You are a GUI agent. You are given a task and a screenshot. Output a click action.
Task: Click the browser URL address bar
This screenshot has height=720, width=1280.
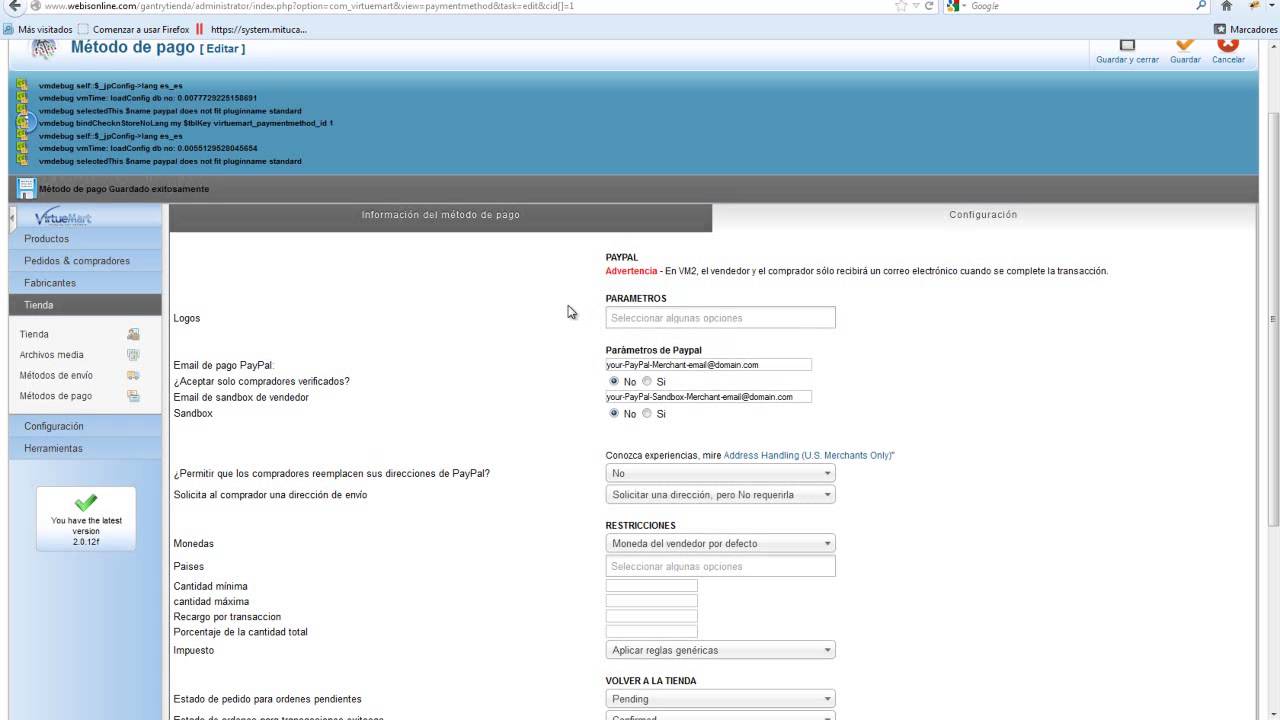click(x=460, y=6)
